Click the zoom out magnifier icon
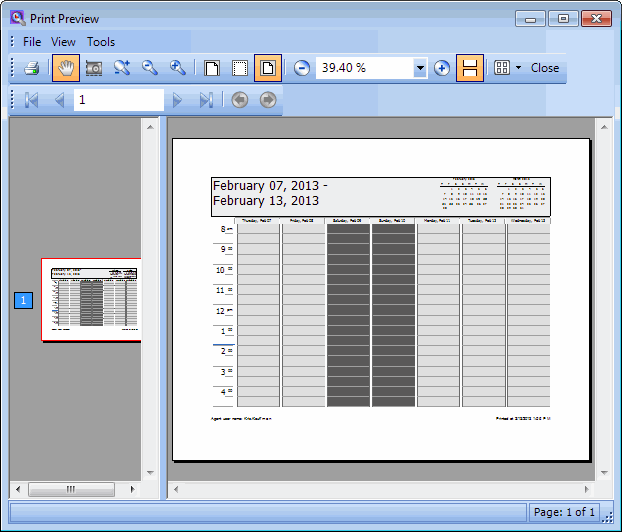The height and width of the screenshot is (532, 622). [x=150, y=68]
